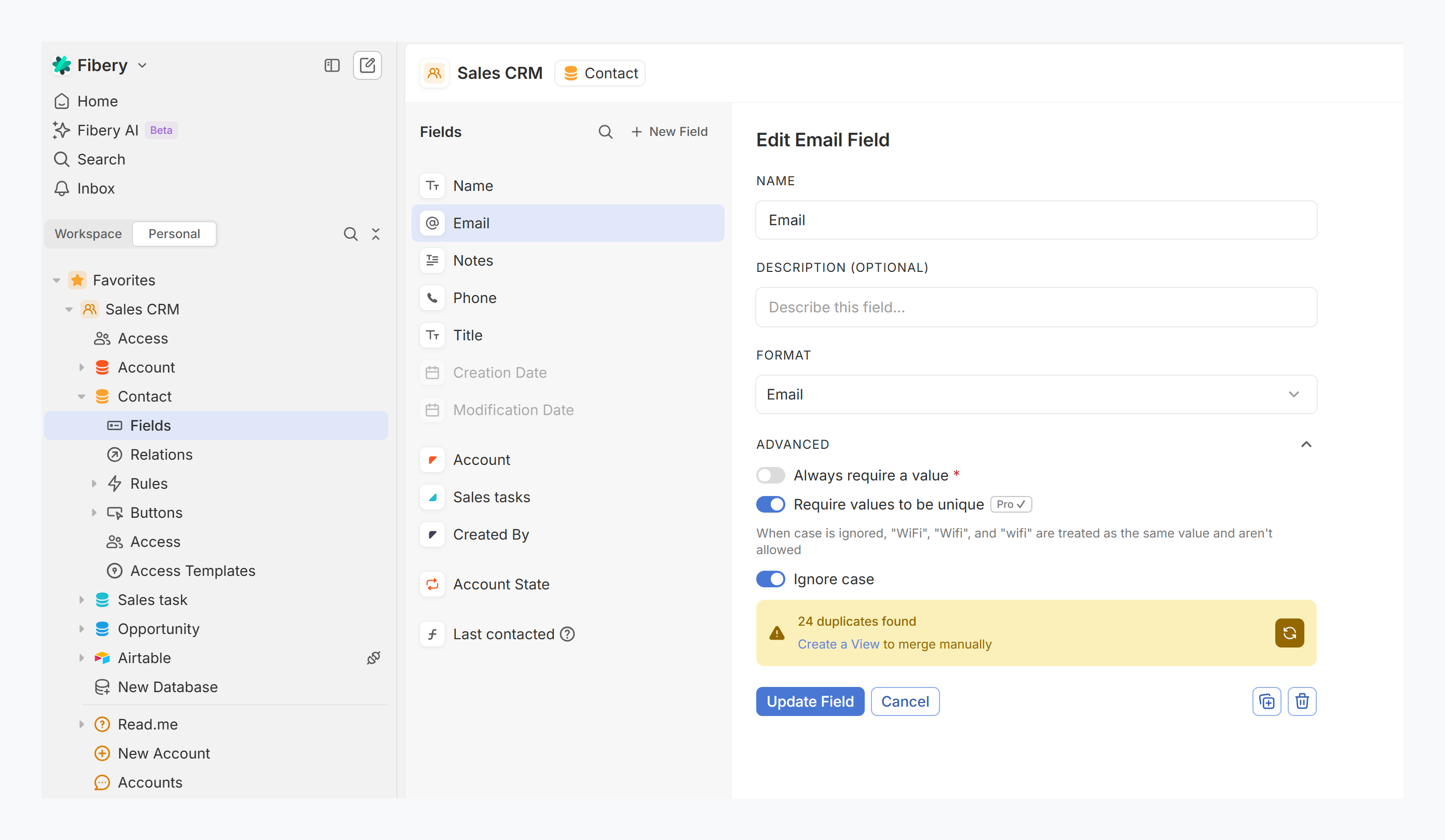Screen dimensions: 1445x840
Task: Toggle Ignore case switch
Action: point(770,579)
